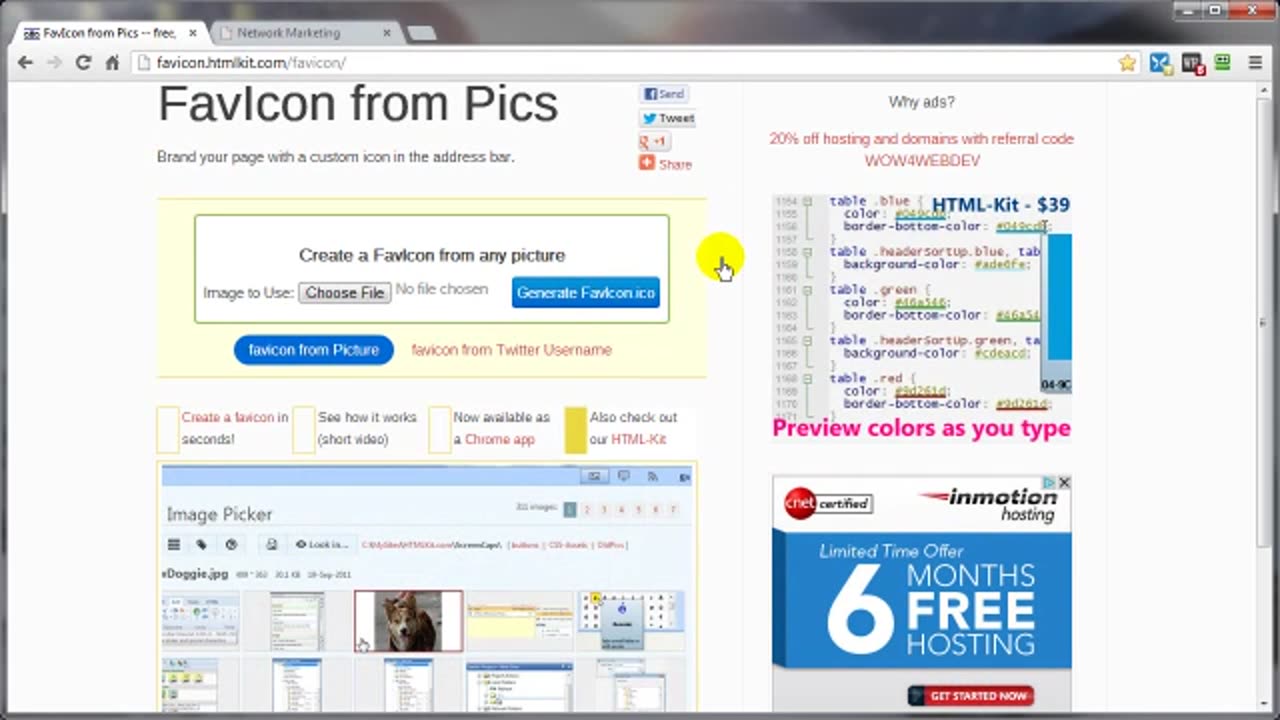Click the Facebook Send button
The image size is (1280, 720).
click(x=664, y=94)
